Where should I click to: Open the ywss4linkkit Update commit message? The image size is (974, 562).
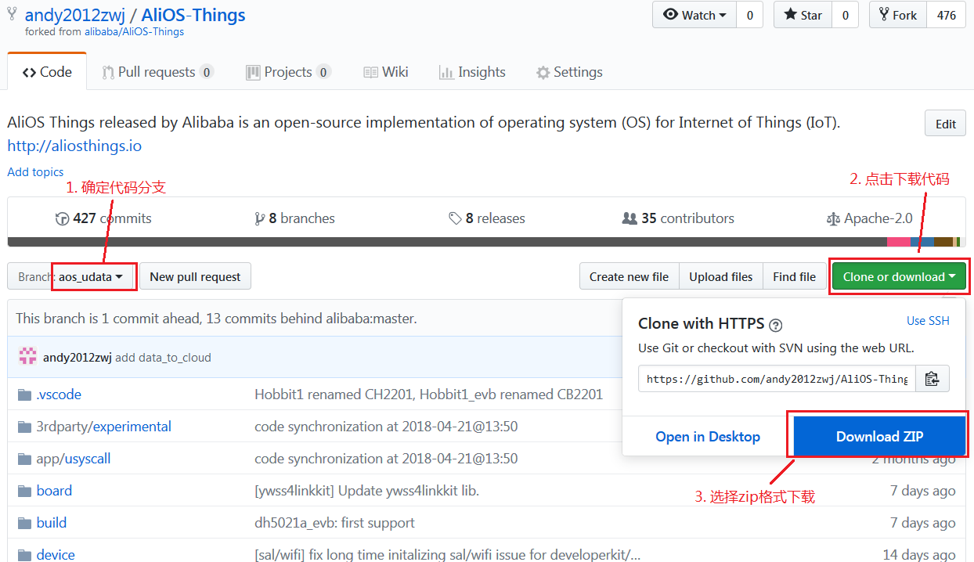click(x=366, y=491)
